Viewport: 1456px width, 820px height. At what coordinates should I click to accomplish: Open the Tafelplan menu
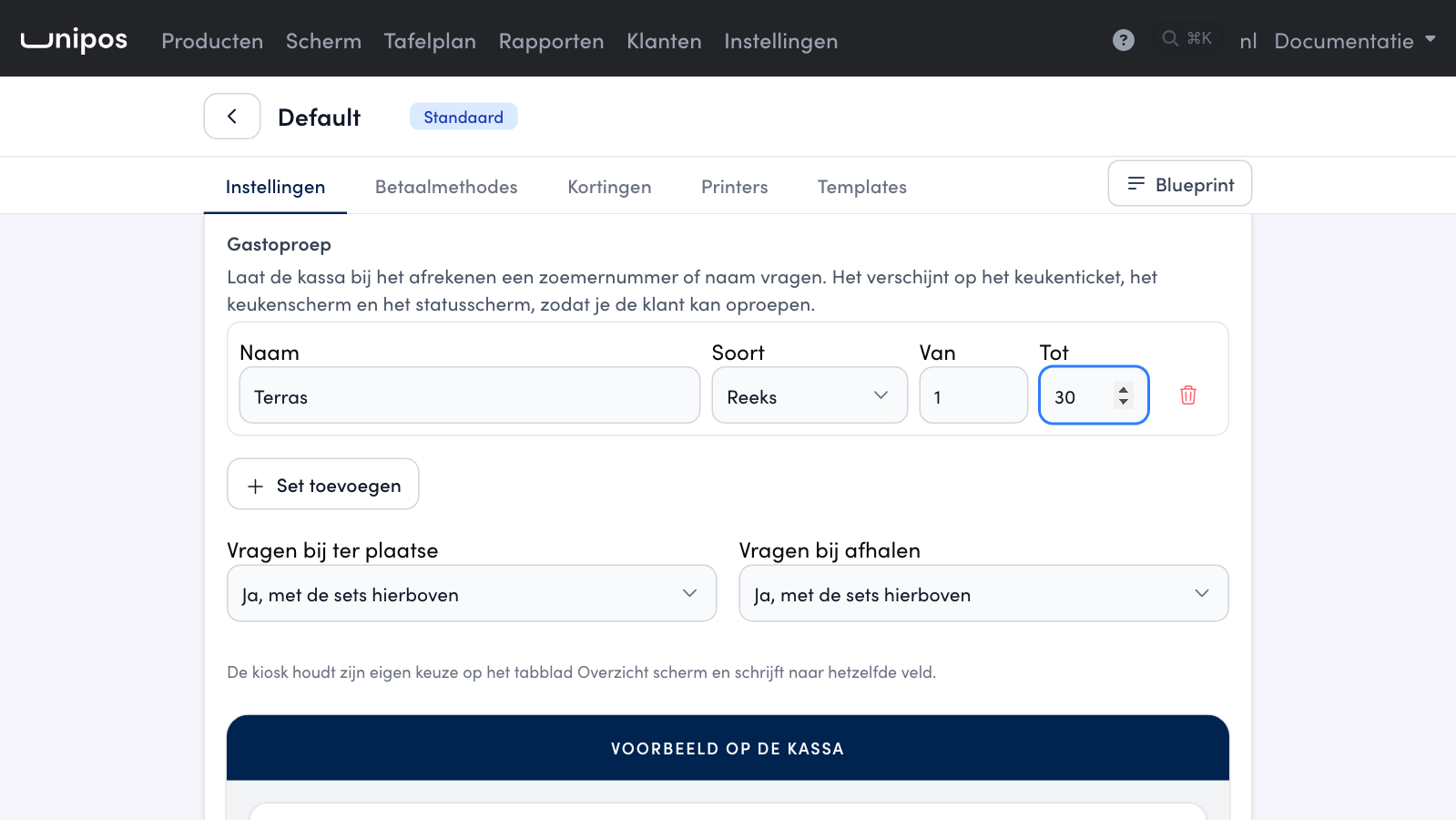(430, 41)
